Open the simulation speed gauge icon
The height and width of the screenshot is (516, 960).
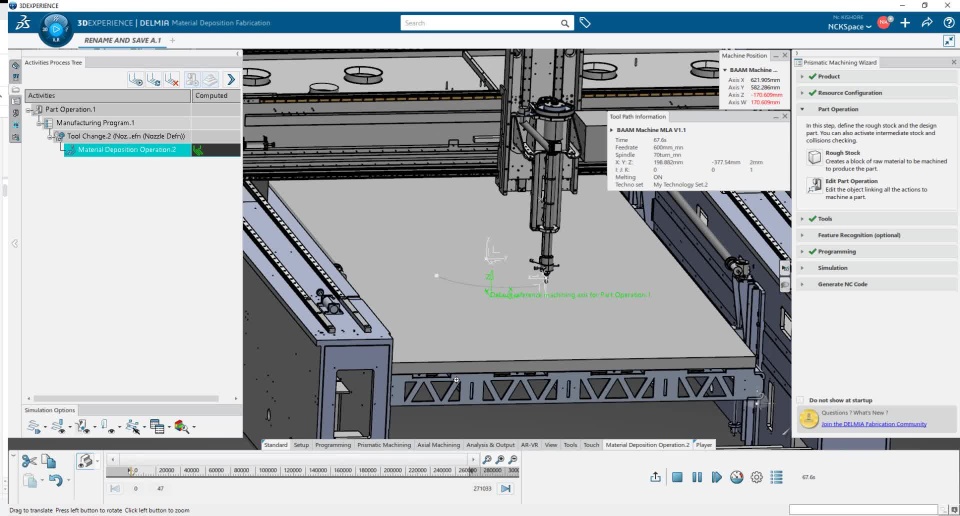pos(737,477)
